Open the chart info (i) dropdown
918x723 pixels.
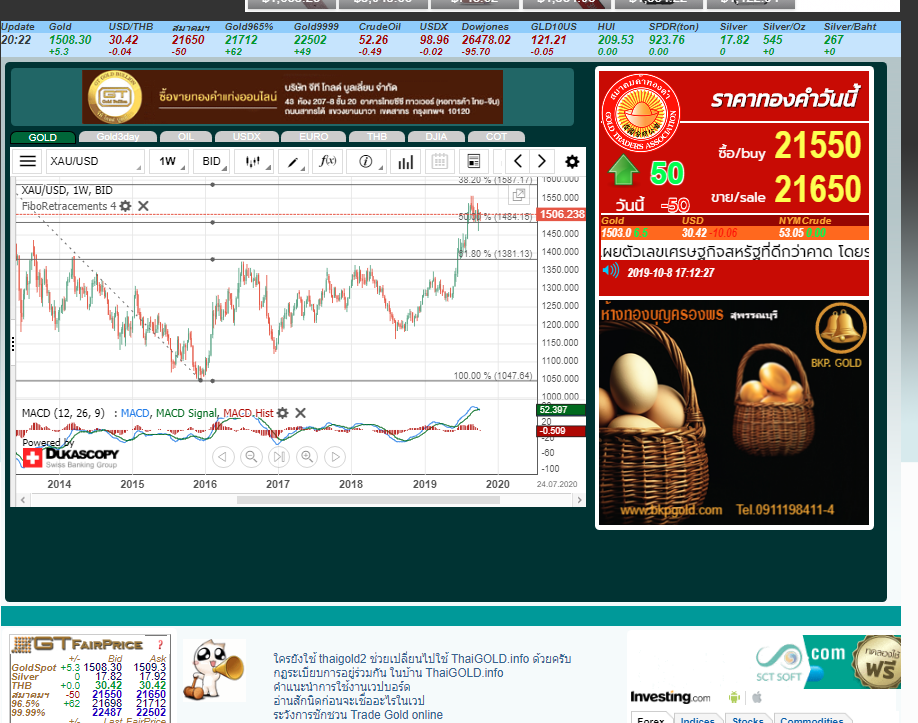point(366,162)
